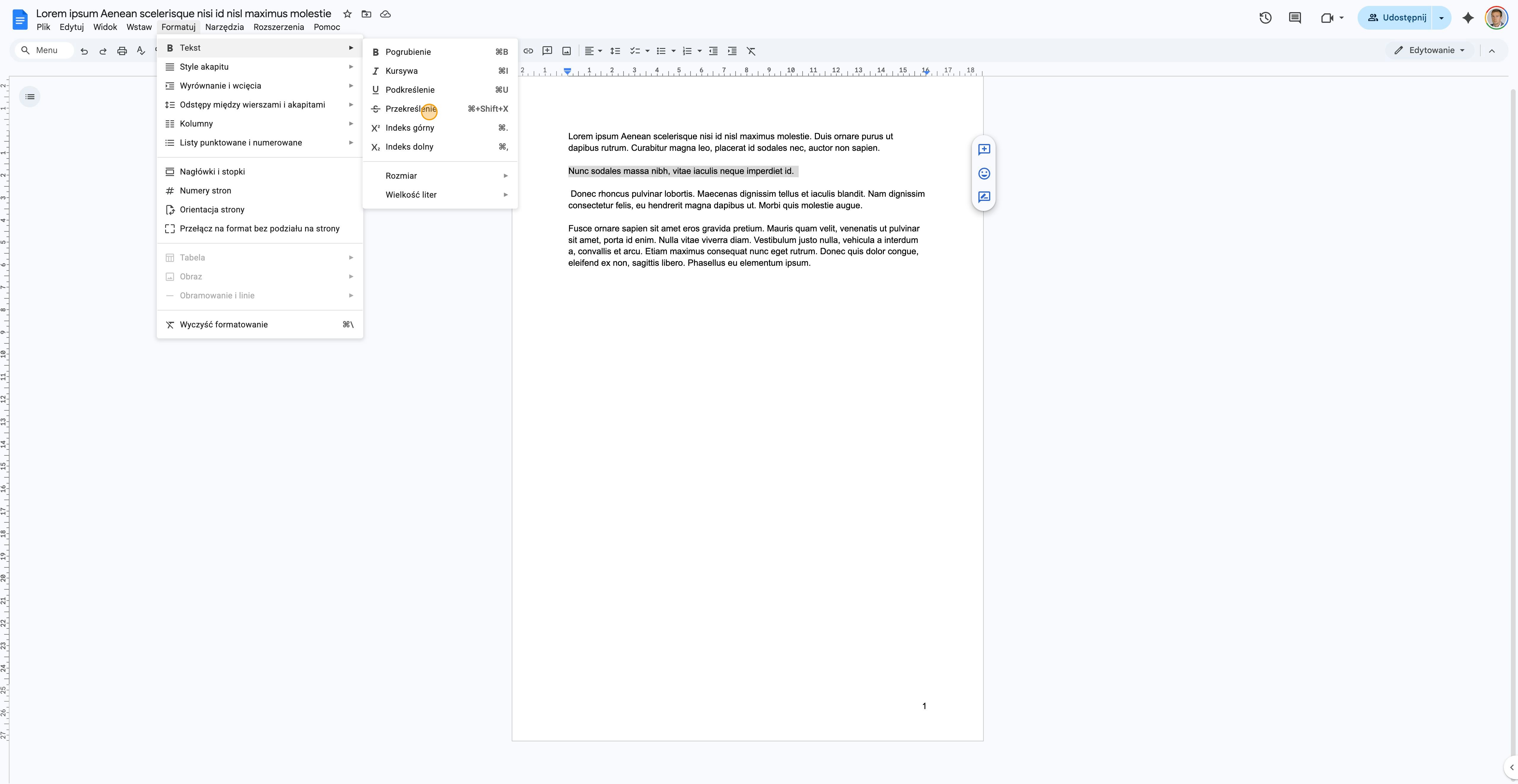Click the undo arrow in the toolbar
Image resolution: width=1518 pixels, height=784 pixels.
tap(84, 51)
